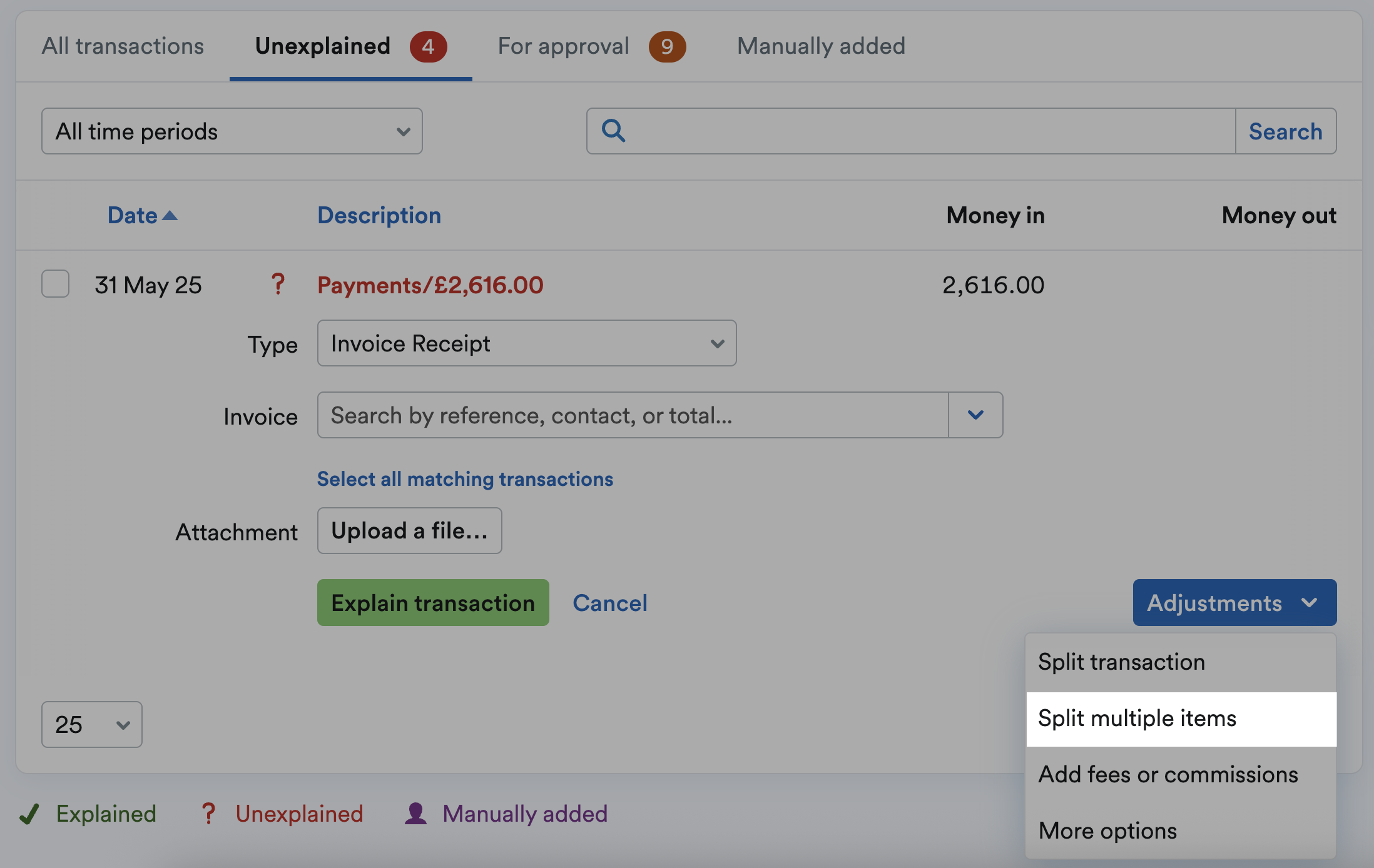
Task: Go to Manually added tab
Action: pyautogui.click(x=821, y=46)
